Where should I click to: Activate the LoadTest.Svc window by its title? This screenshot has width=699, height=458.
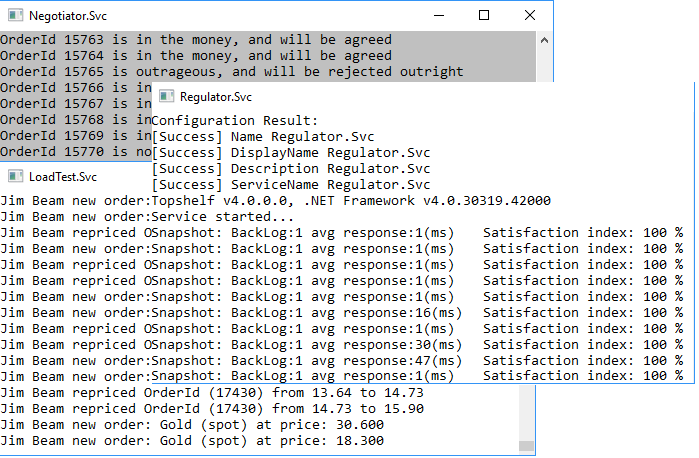click(x=62, y=177)
